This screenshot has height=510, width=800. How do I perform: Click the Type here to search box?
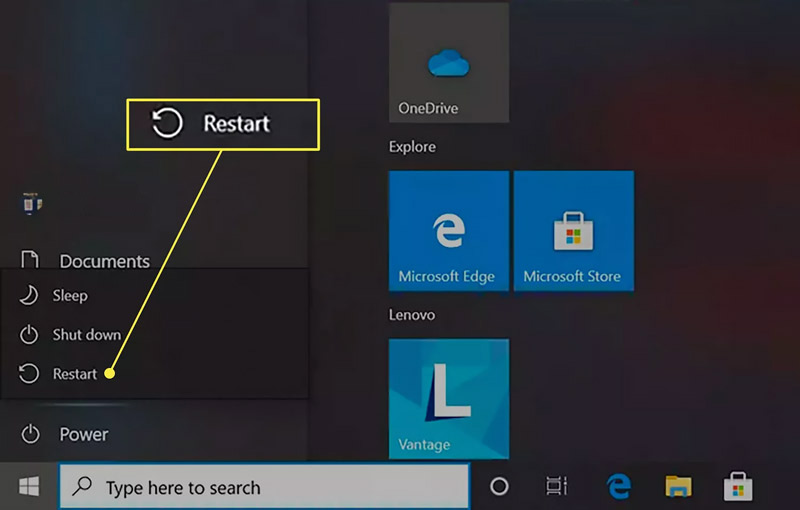coord(264,487)
